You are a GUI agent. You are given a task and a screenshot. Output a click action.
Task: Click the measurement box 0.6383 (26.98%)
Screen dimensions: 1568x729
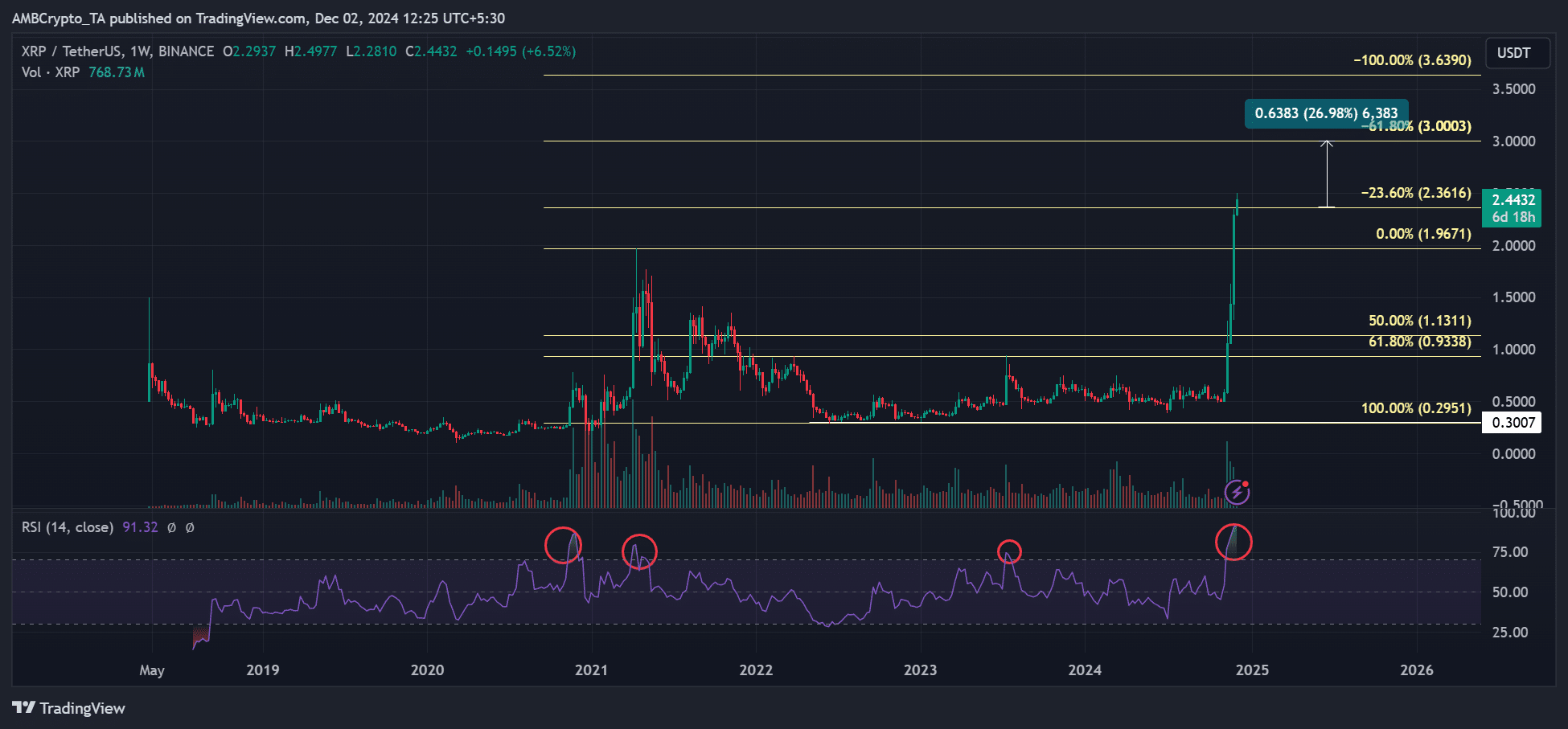pos(1326,113)
